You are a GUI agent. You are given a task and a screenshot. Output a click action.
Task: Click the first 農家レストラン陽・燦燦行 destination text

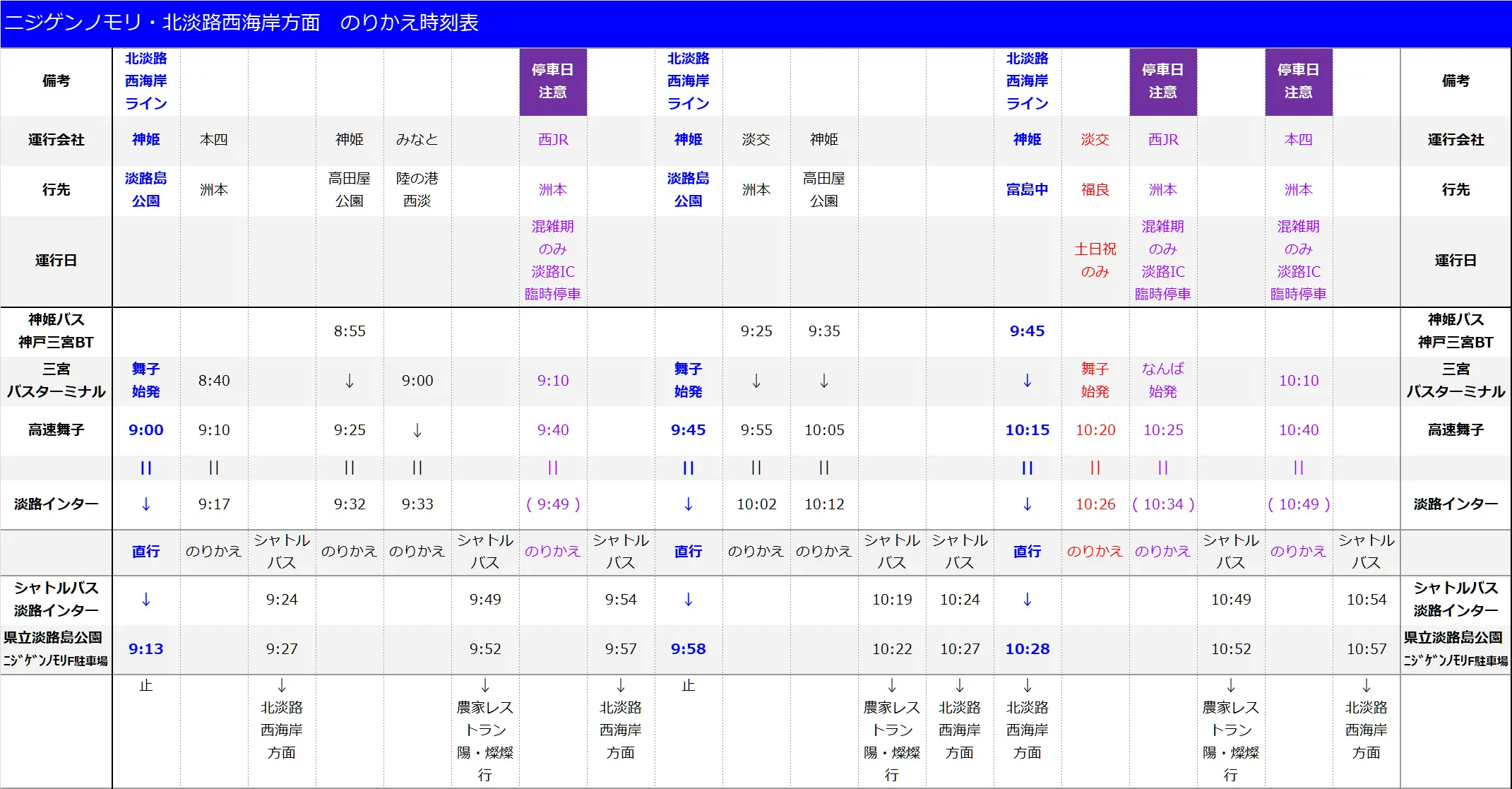coord(485,739)
